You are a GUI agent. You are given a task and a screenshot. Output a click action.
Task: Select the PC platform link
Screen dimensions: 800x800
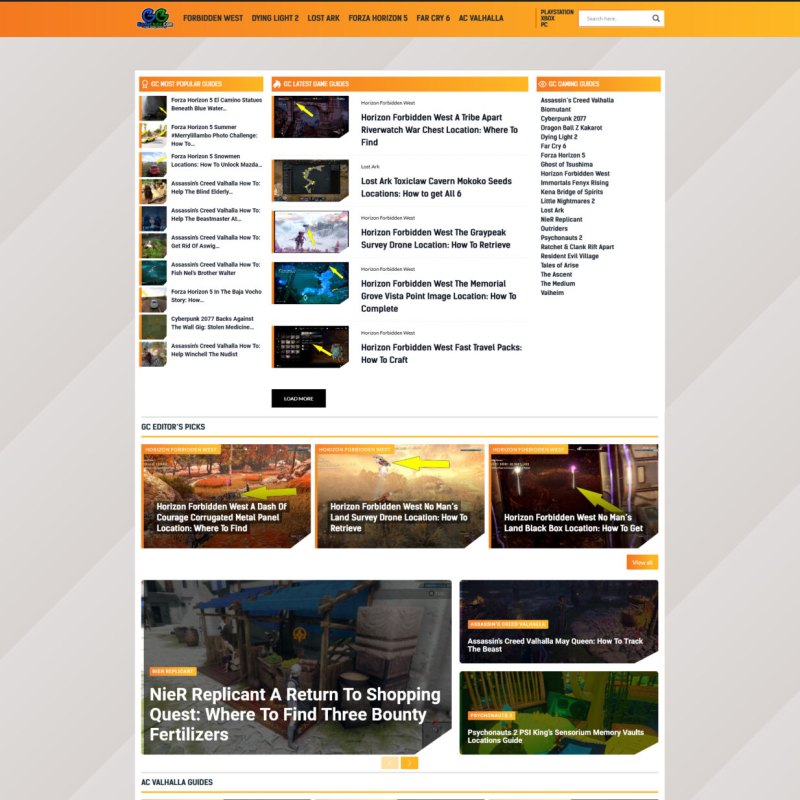(x=544, y=24)
